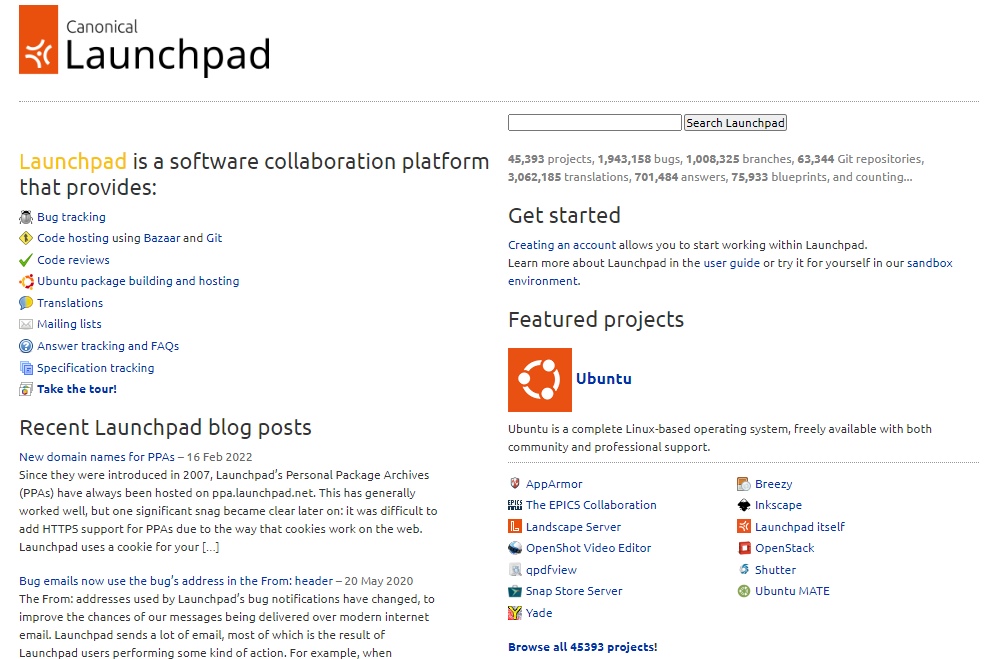Open the Creating an account link

tap(562, 245)
